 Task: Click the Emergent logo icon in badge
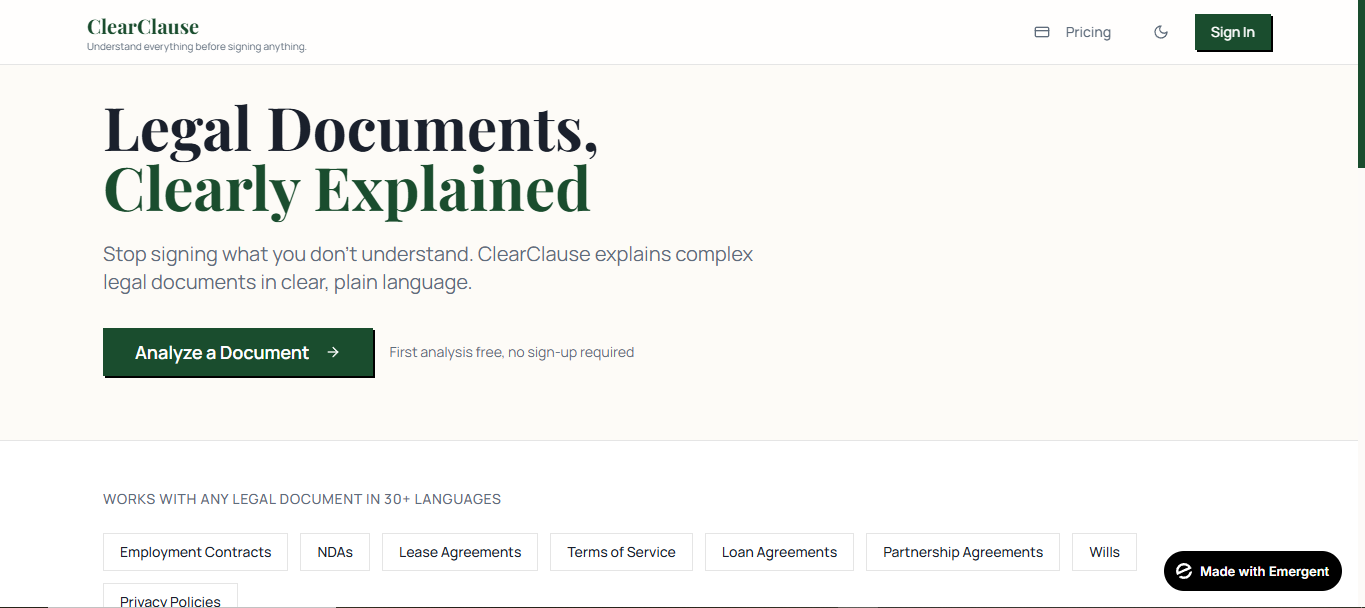1184,571
